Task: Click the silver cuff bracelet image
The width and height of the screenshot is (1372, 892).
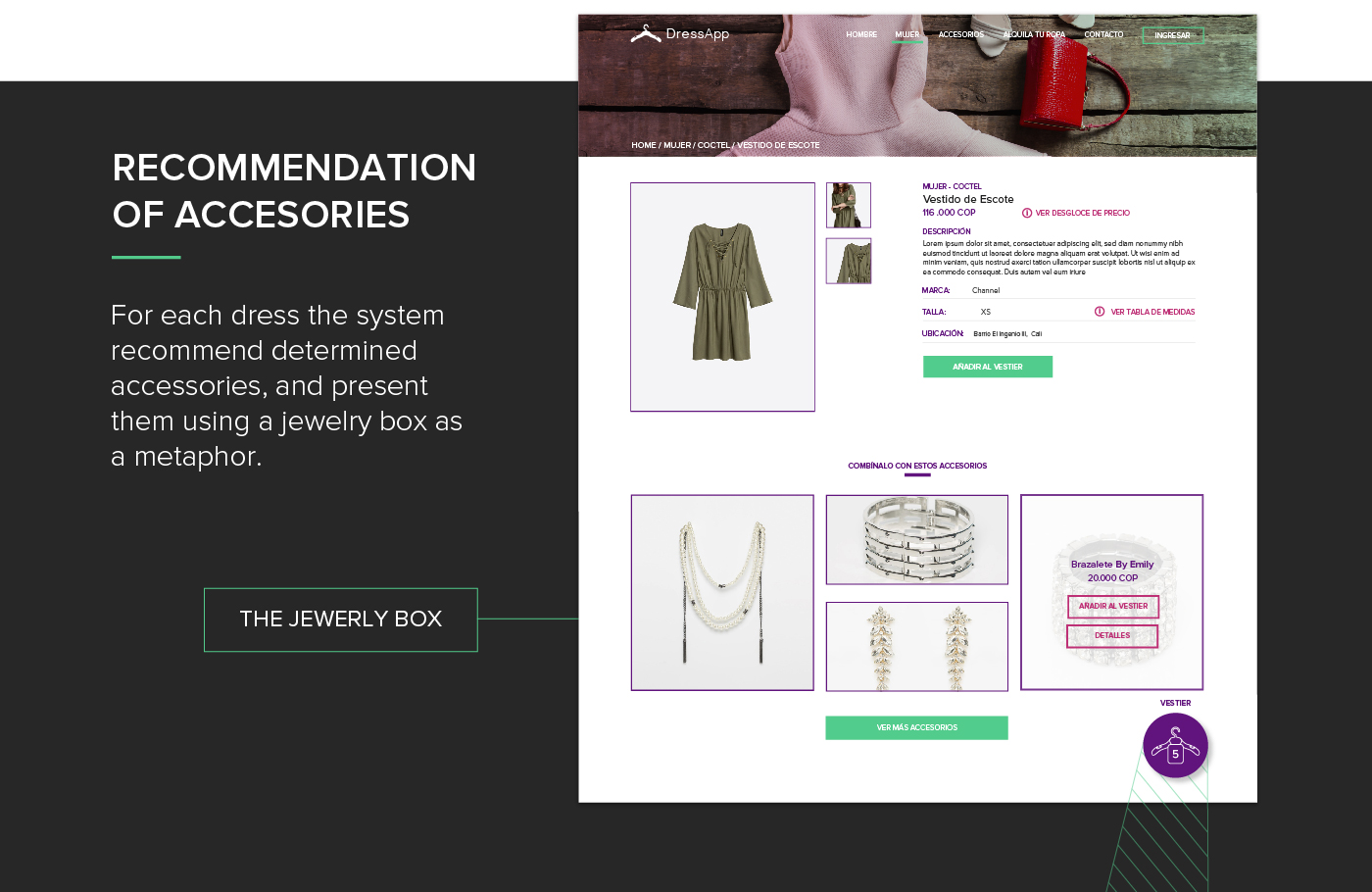Action: [x=916, y=539]
